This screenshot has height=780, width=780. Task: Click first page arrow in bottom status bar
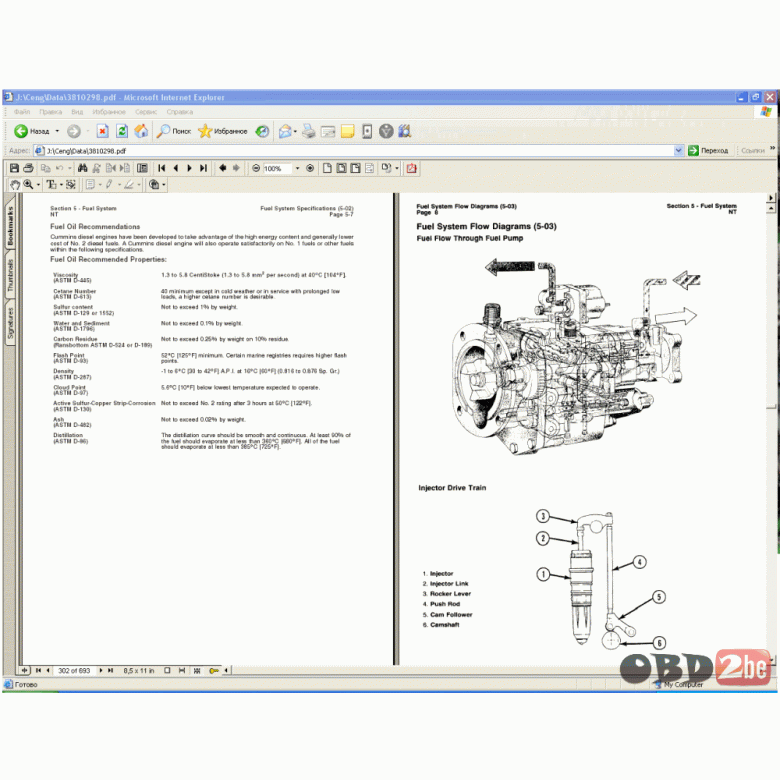pyautogui.click(x=38, y=671)
